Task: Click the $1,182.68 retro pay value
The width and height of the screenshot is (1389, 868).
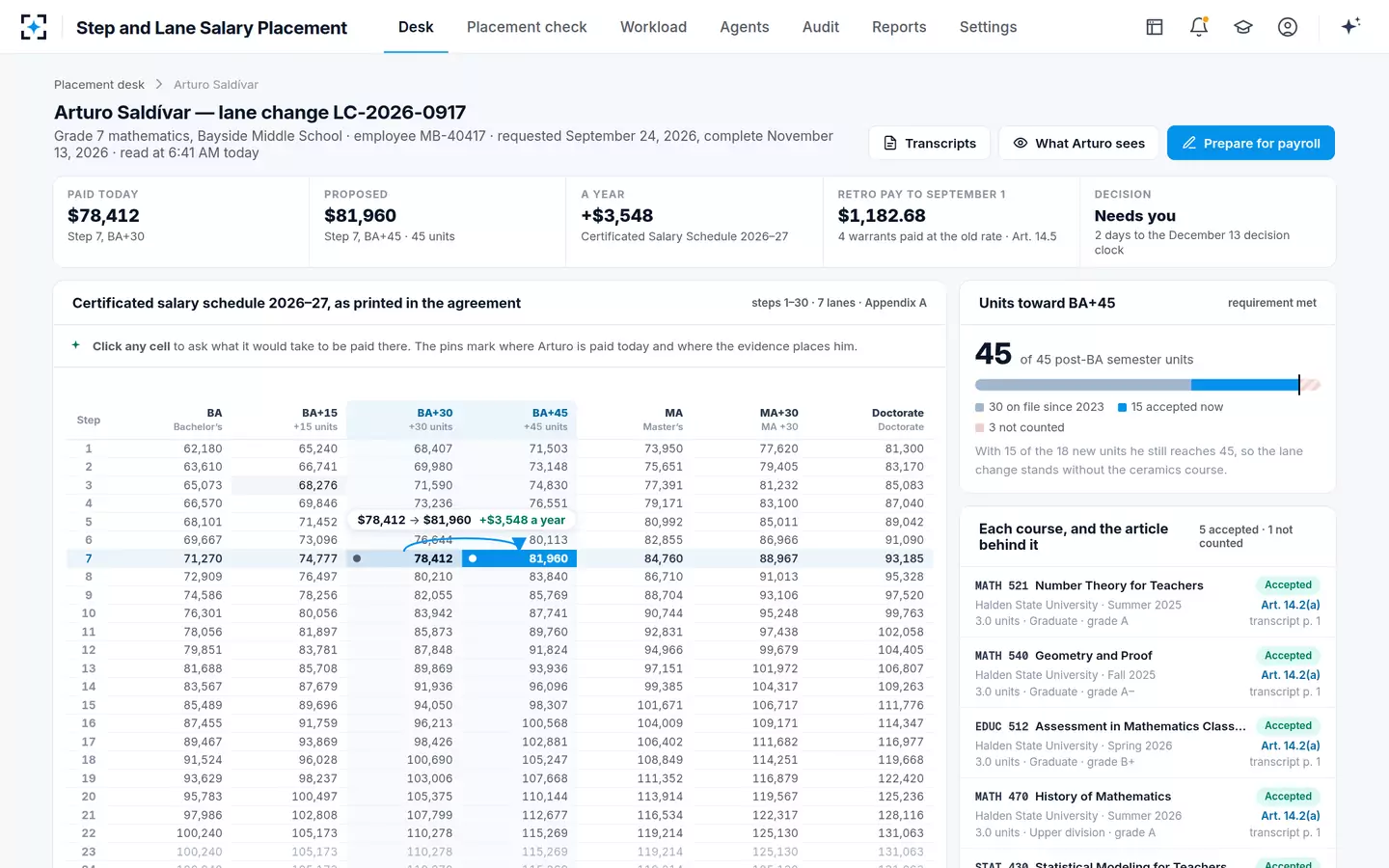Action: (x=882, y=216)
